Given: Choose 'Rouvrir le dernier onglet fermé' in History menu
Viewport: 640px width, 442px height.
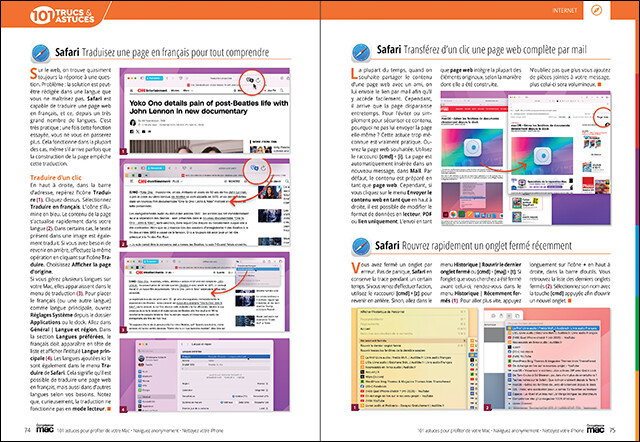Looking at the screenshot, I should [x=412, y=346].
